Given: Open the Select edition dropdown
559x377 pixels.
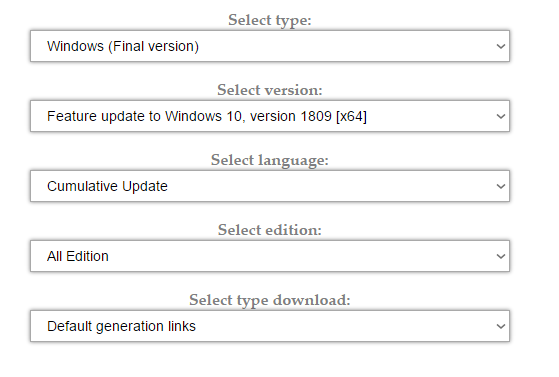Looking at the screenshot, I should tap(270, 256).
